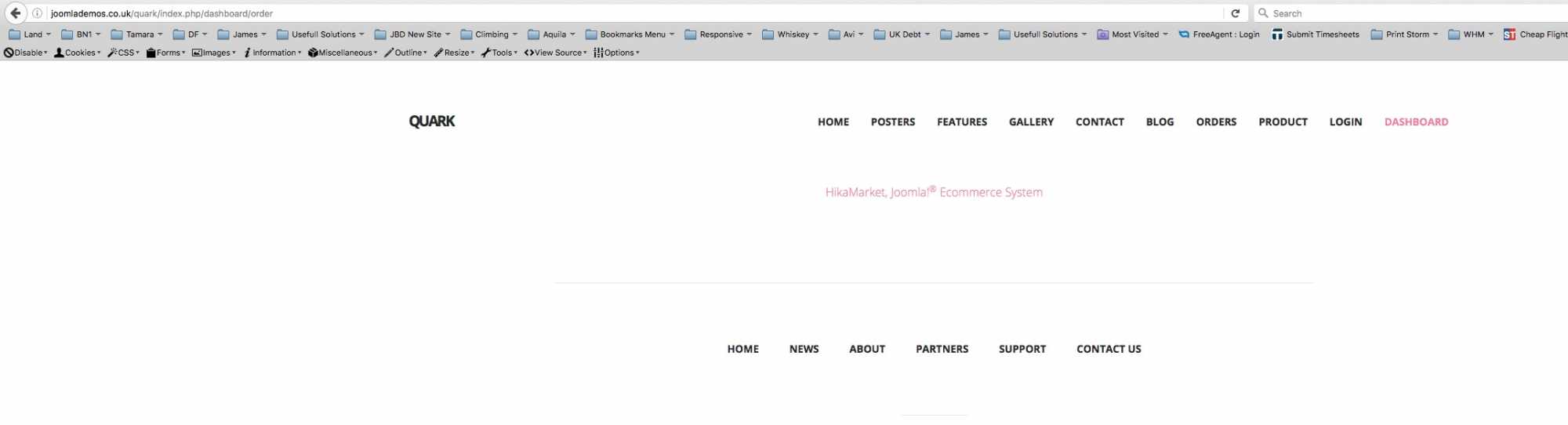The height and width of the screenshot is (425, 1568).
Task: Open the Most Visited bookmarks folder
Action: pos(1132,35)
